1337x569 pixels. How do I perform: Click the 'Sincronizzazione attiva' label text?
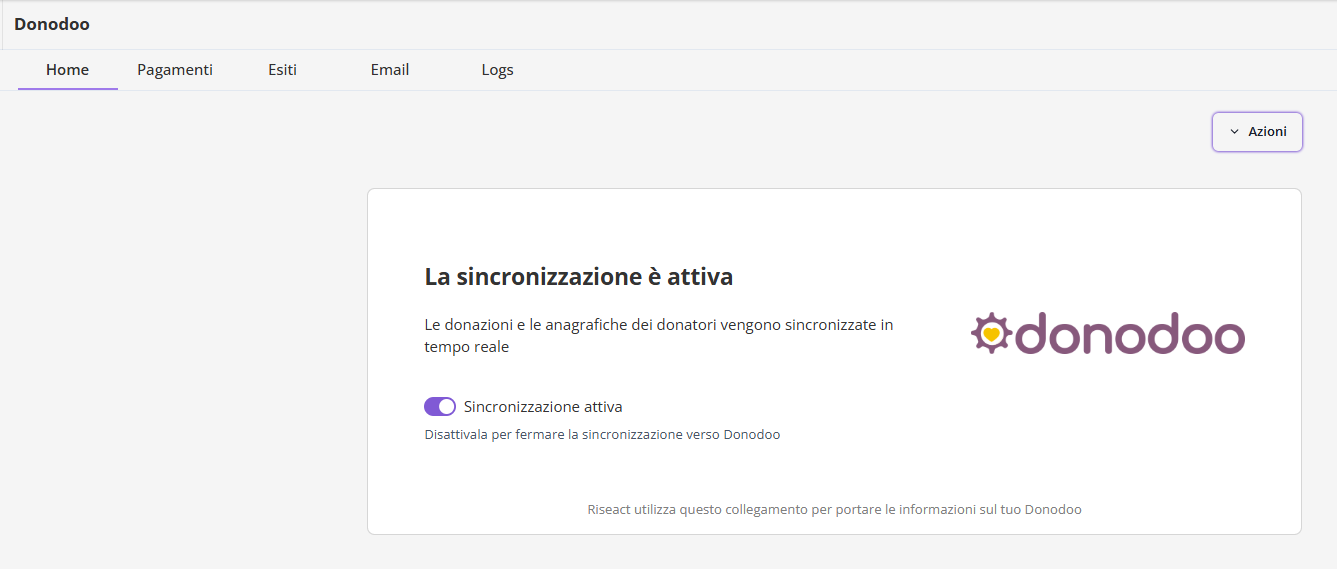point(543,407)
